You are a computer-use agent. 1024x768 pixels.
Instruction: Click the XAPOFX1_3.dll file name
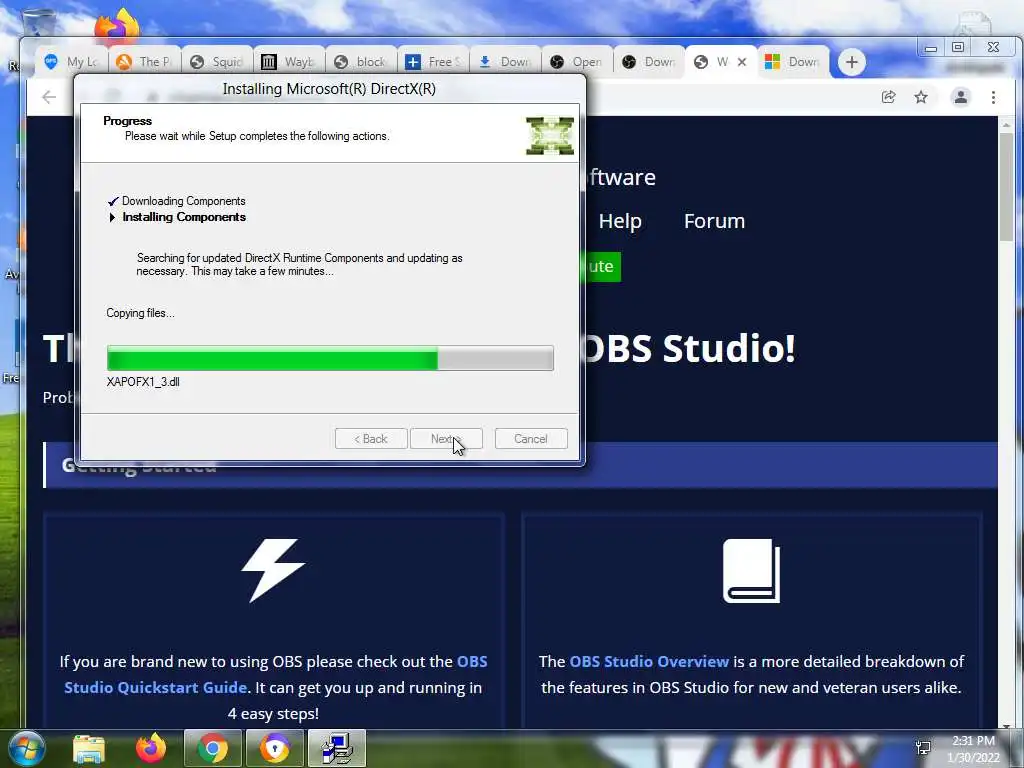(143, 382)
